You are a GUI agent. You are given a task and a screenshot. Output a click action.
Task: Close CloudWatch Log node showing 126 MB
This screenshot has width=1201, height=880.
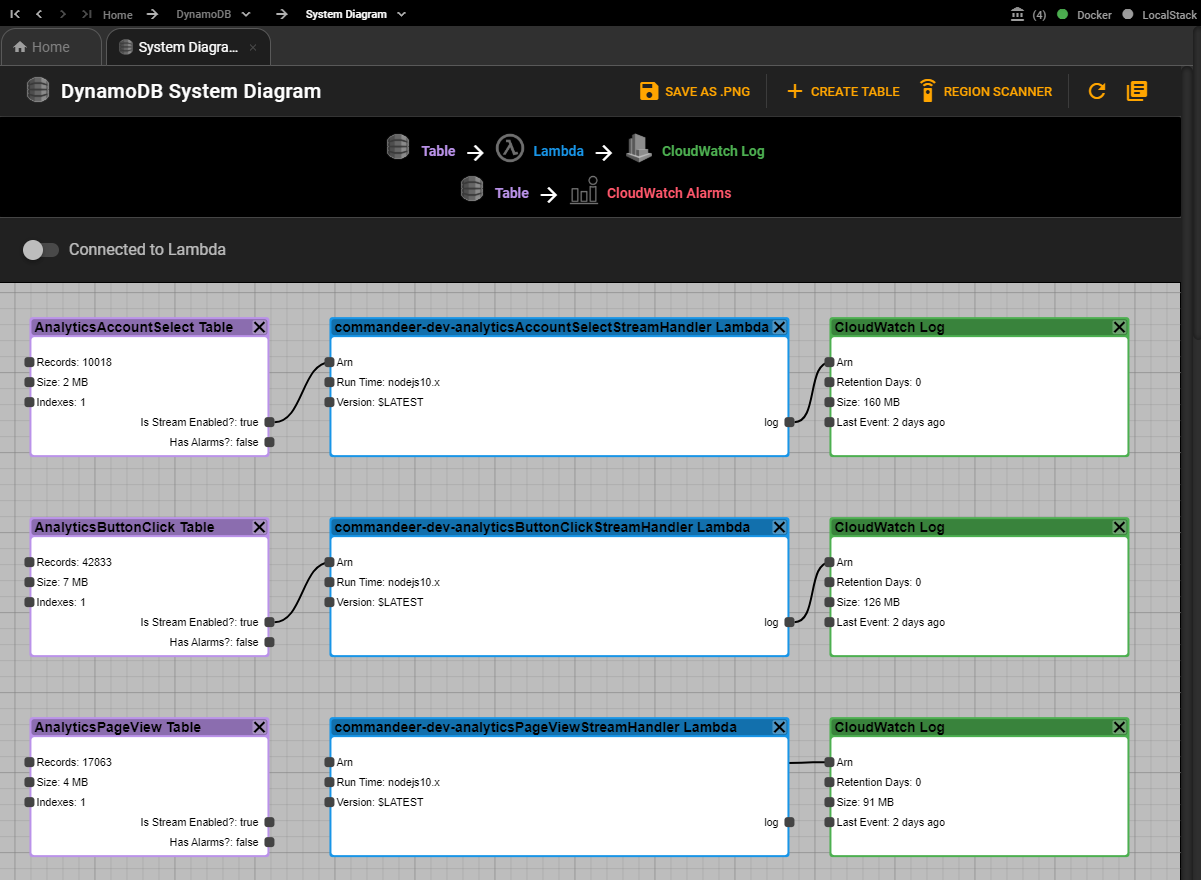(1119, 527)
